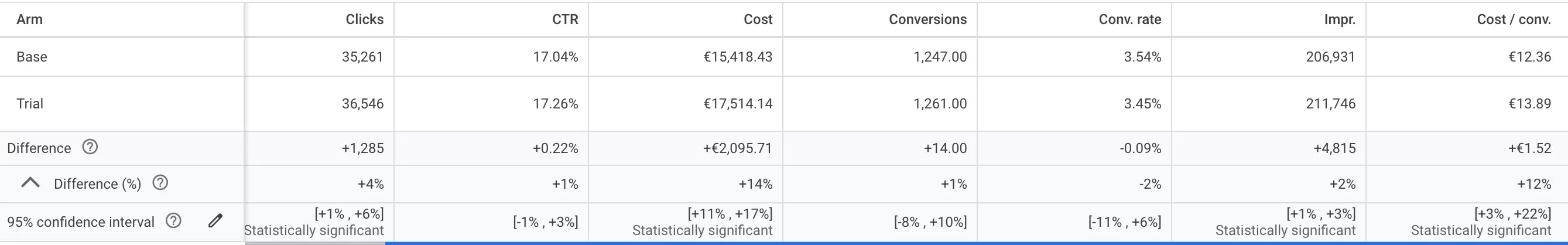The image size is (1568, 245).
Task: Edit confidence interval with pencil icon
Action: (215, 220)
